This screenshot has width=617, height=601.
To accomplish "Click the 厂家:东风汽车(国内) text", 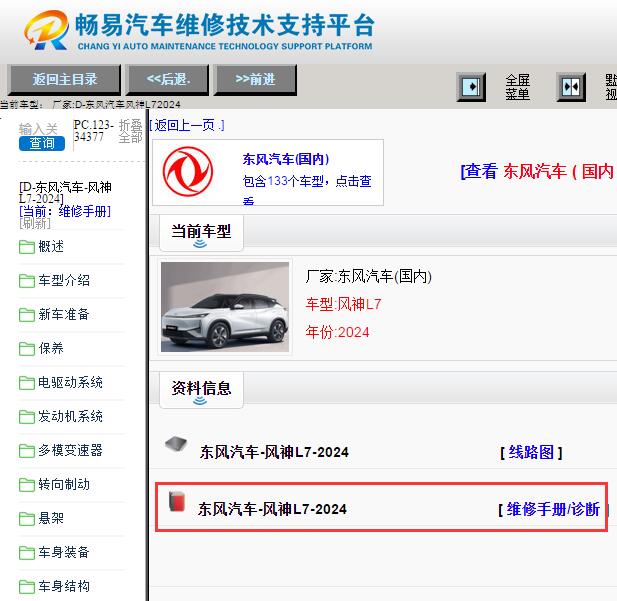I will click(369, 276).
